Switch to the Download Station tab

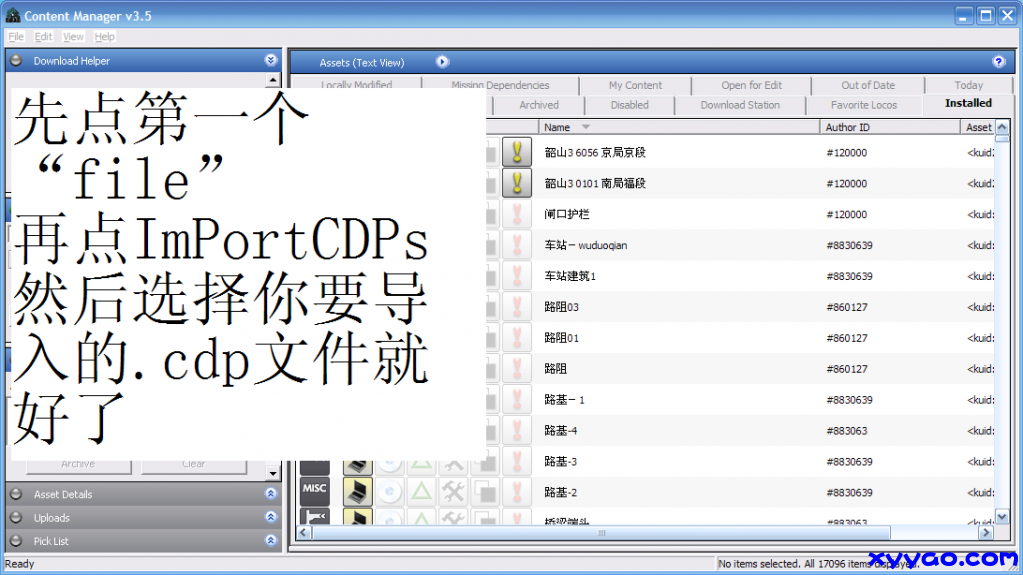(x=740, y=105)
